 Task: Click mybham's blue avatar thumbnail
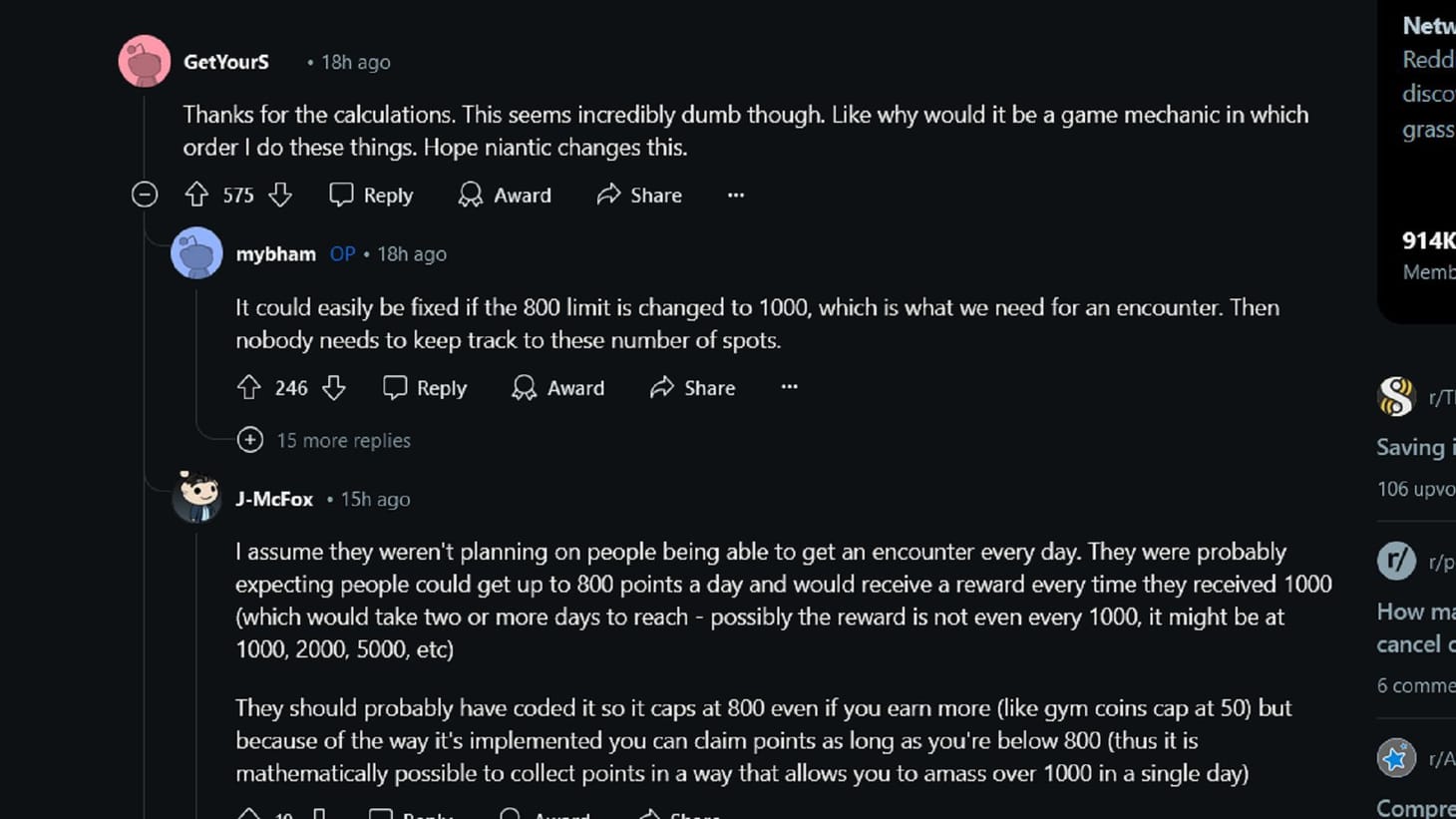196,253
